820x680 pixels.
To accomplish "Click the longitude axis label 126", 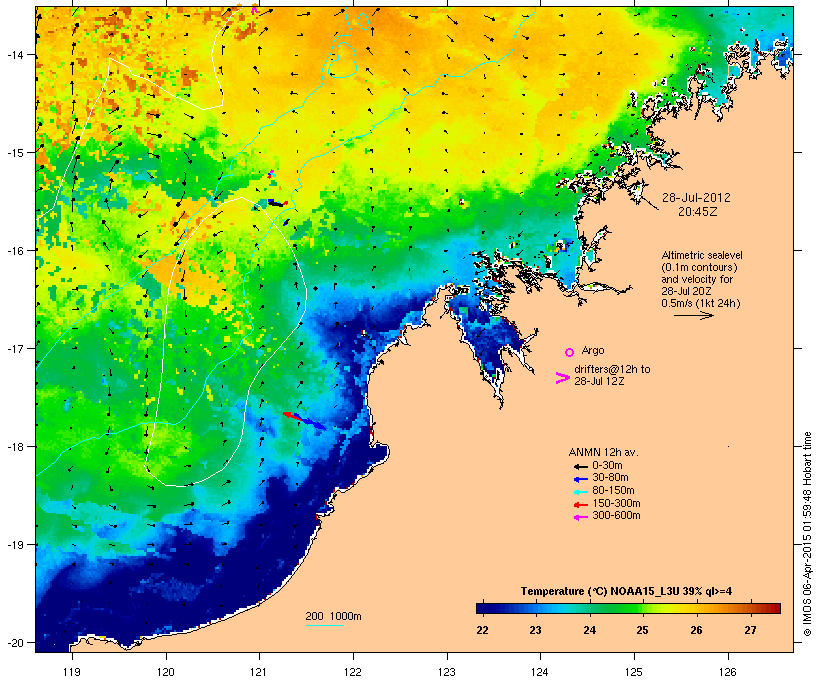I will pos(727,672).
